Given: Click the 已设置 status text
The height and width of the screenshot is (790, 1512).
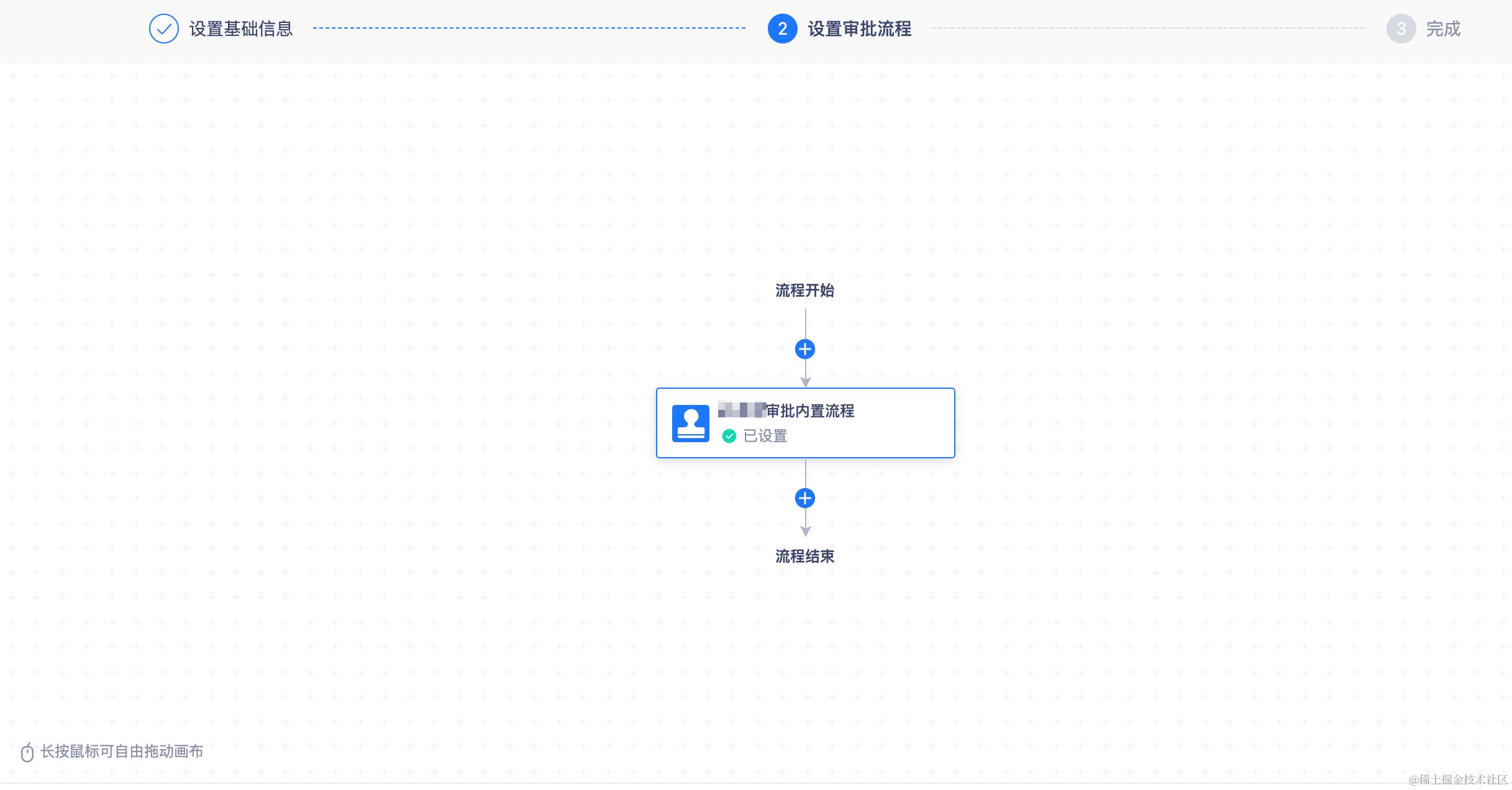Looking at the screenshot, I should coord(765,436).
